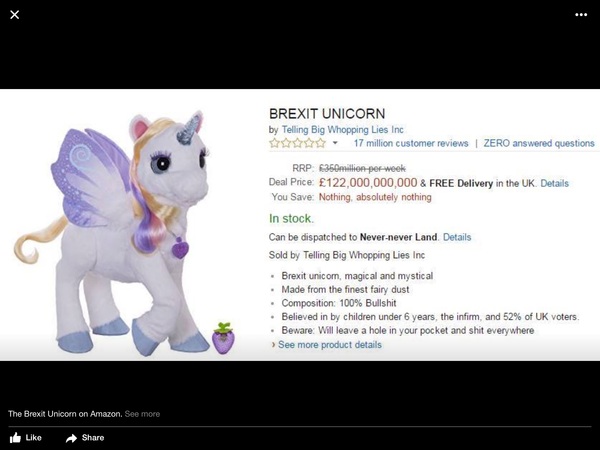Expand caption with See more

(142, 413)
